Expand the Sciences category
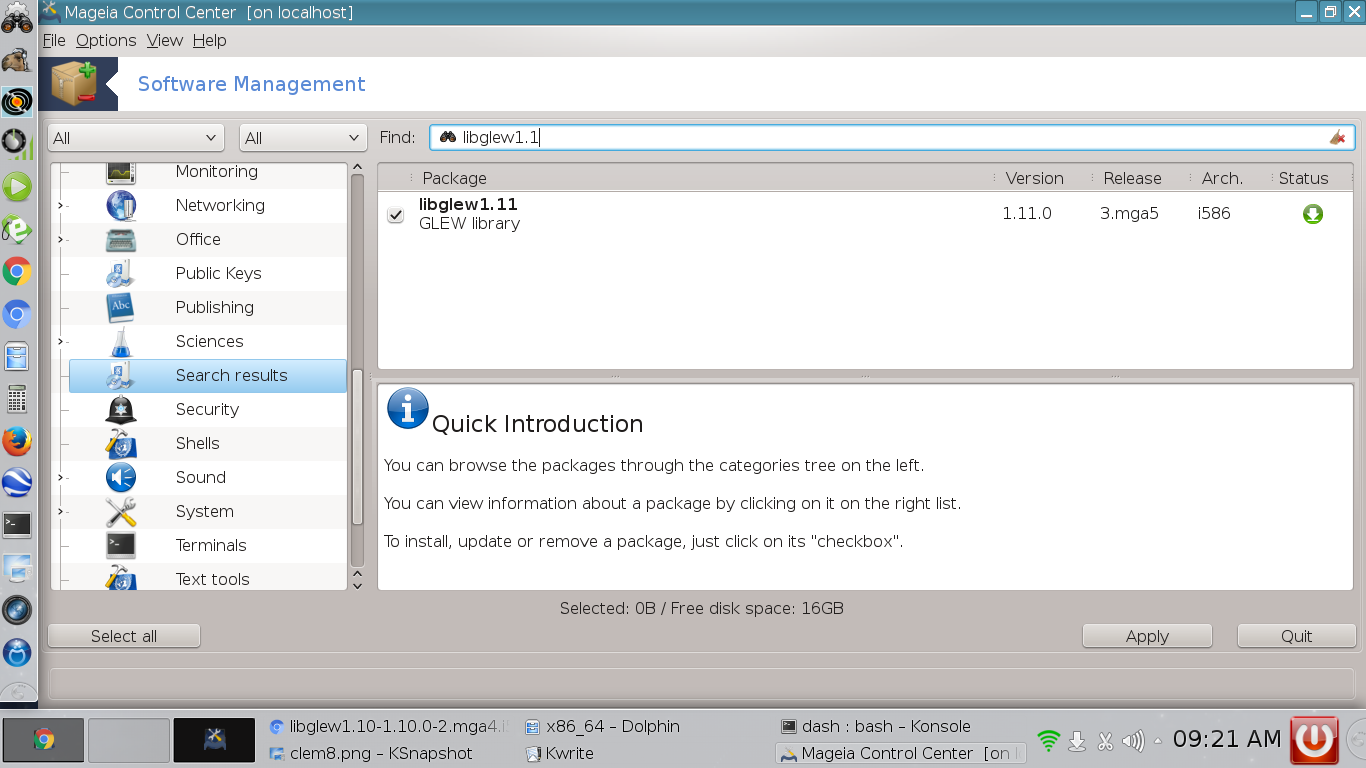Screen dimensions: 1366x768 (x=60, y=342)
